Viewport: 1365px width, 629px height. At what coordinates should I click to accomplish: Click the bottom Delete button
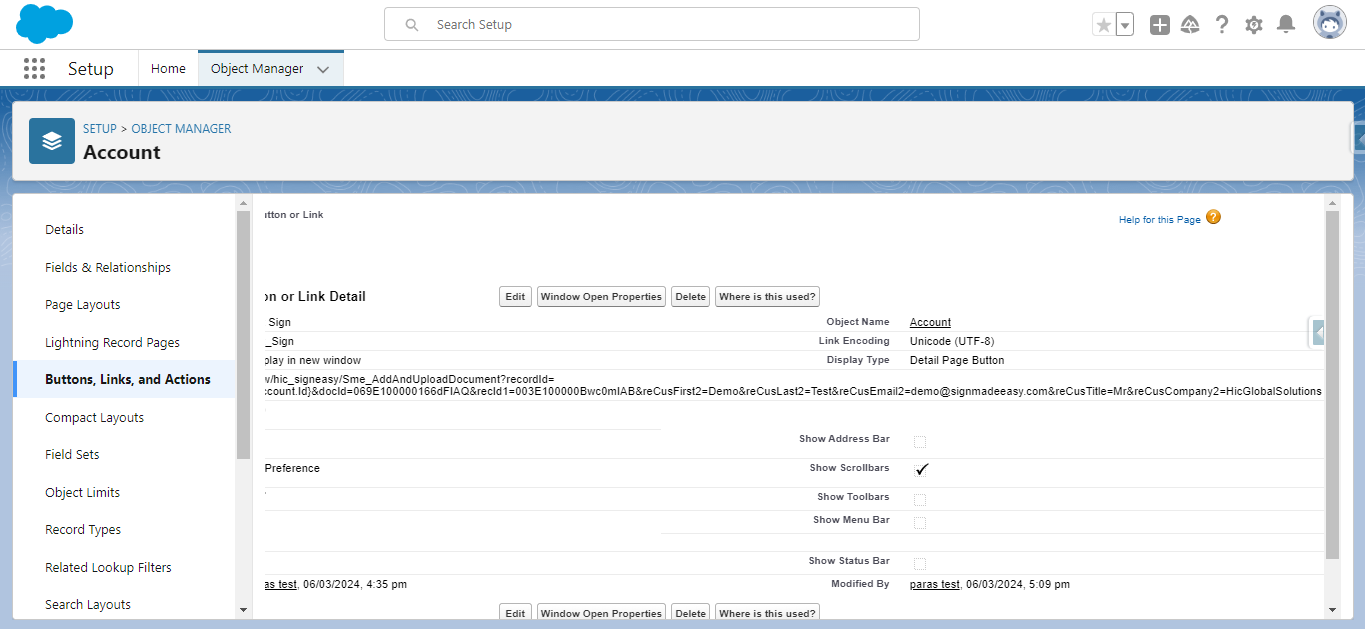click(690, 612)
